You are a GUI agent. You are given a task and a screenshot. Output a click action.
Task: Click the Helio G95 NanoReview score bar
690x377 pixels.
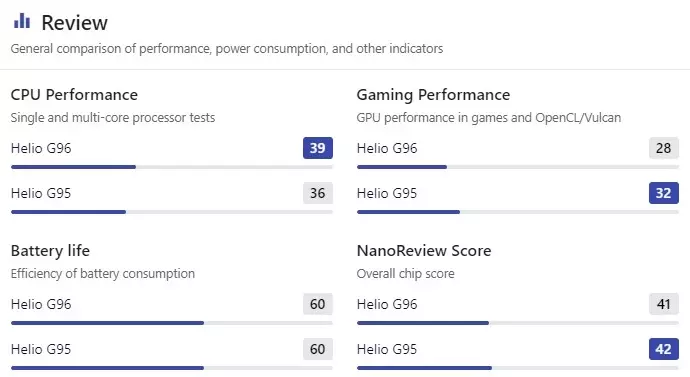(x=518, y=368)
